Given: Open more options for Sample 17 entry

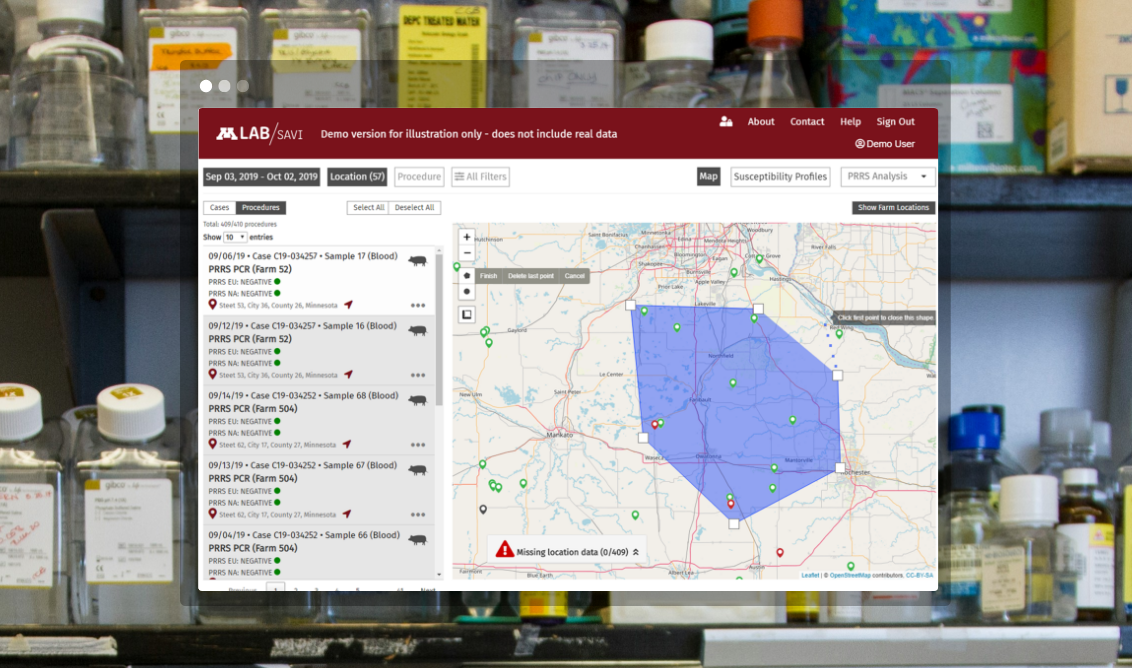Looking at the screenshot, I should [418, 305].
